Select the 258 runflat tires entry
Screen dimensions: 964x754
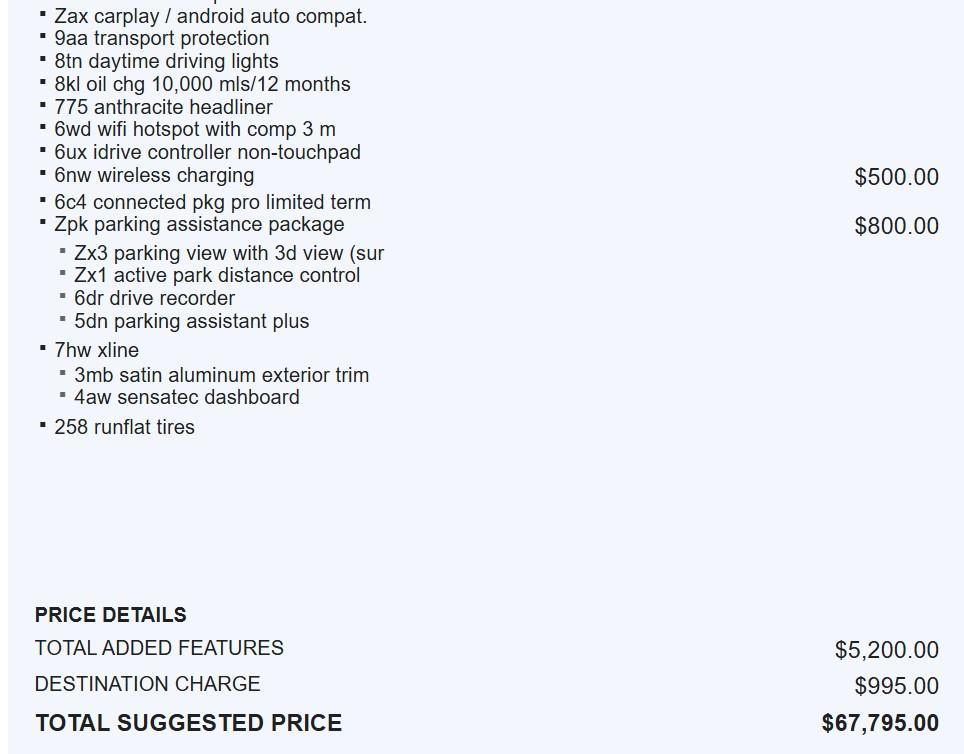click(124, 427)
